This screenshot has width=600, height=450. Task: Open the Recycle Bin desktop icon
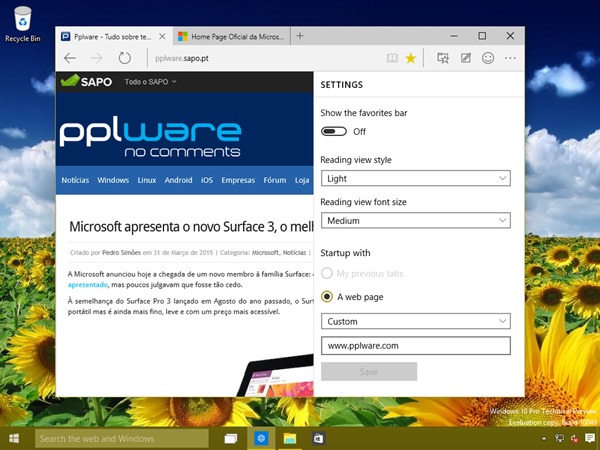[x=23, y=24]
